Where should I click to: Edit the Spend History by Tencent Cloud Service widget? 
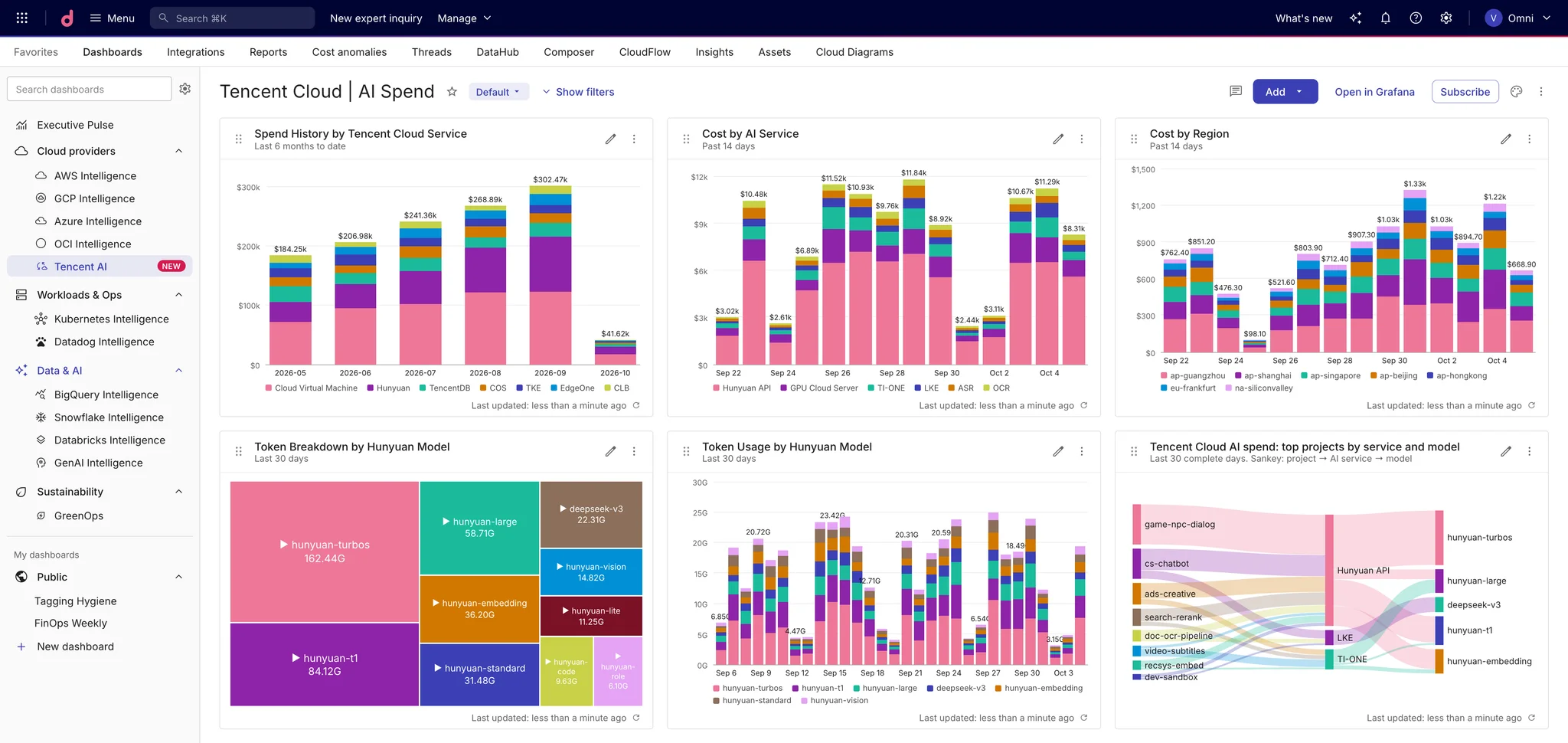point(610,139)
